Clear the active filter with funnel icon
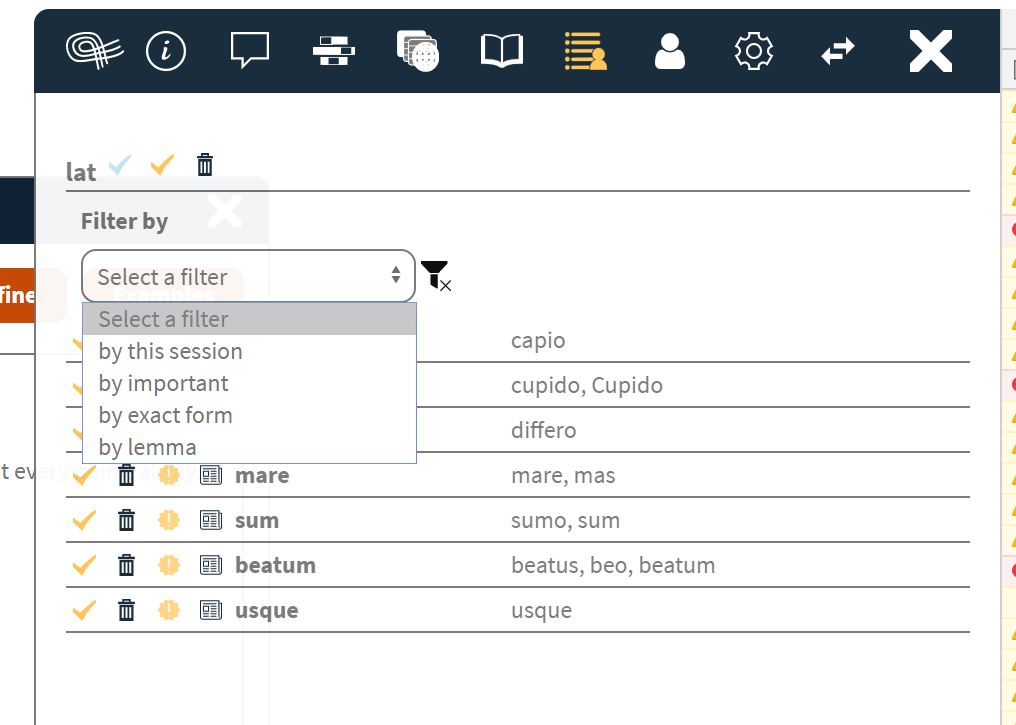Image resolution: width=1016 pixels, height=725 pixels. 436,276
